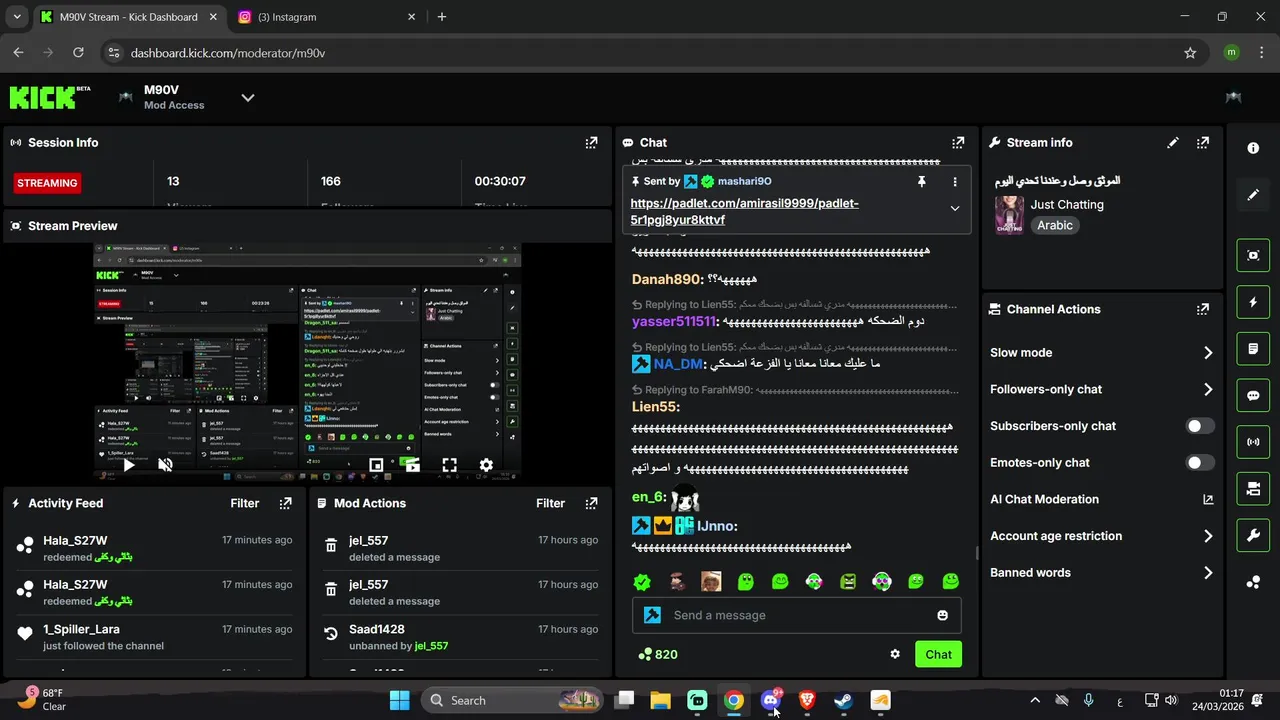Open stream preview settings gear
The height and width of the screenshot is (720, 1280).
[486, 465]
